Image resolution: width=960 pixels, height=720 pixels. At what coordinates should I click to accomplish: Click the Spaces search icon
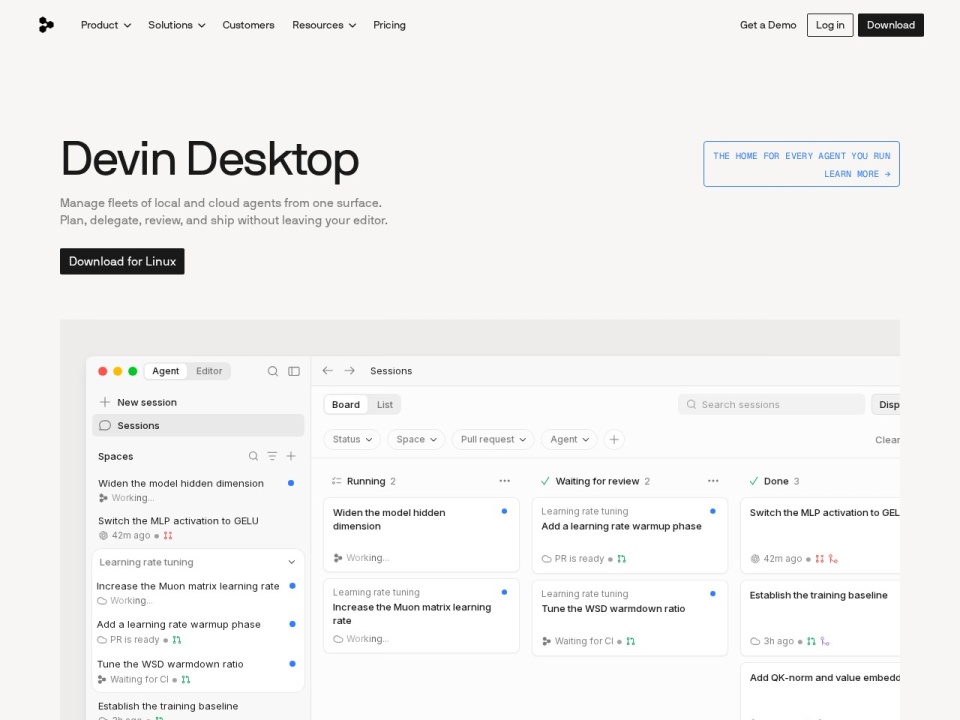pos(253,456)
